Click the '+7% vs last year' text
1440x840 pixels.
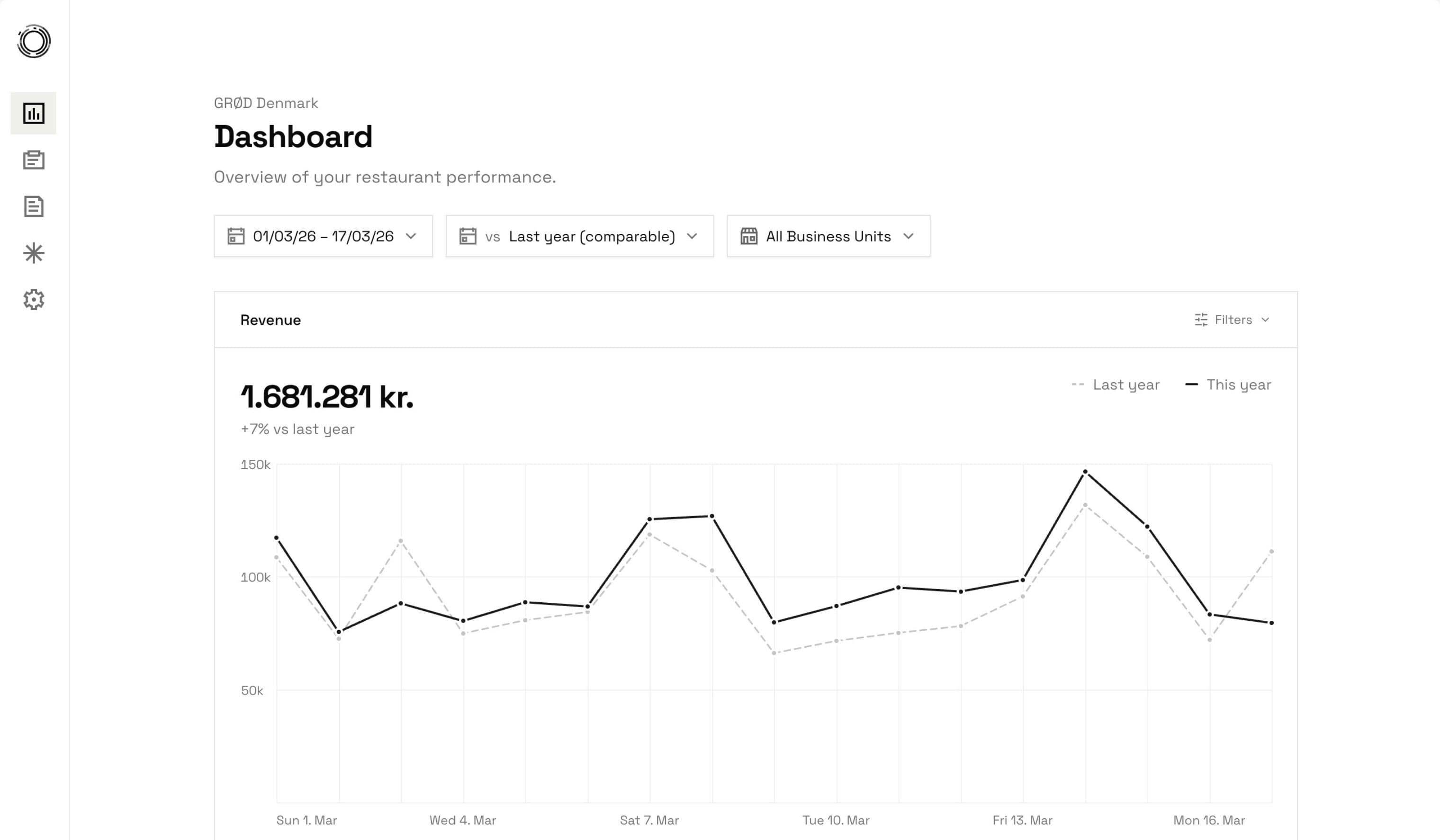(x=297, y=429)
